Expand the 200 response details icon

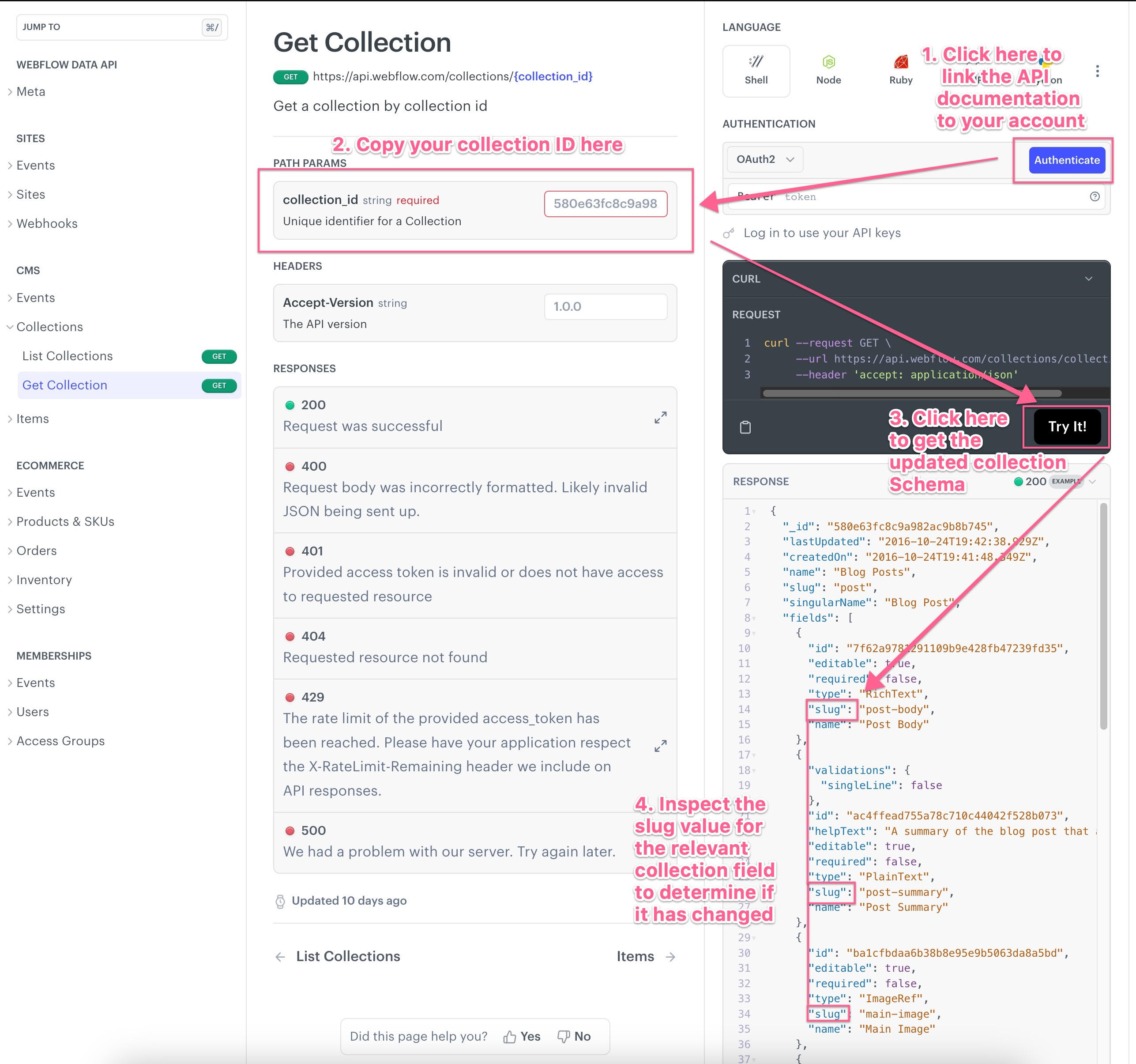click(660, 417)
